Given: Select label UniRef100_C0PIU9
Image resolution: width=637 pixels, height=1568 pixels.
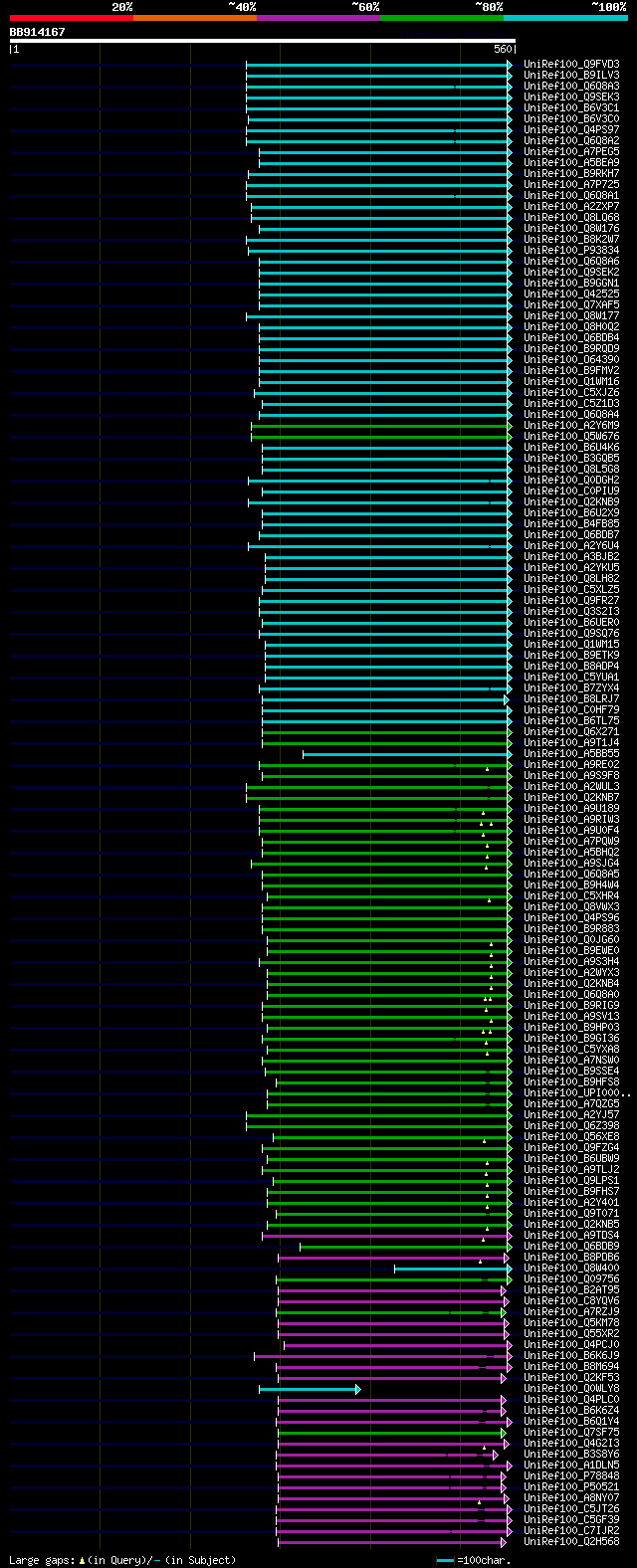Looking at the screenshot, I should click(x=571, y=491).
